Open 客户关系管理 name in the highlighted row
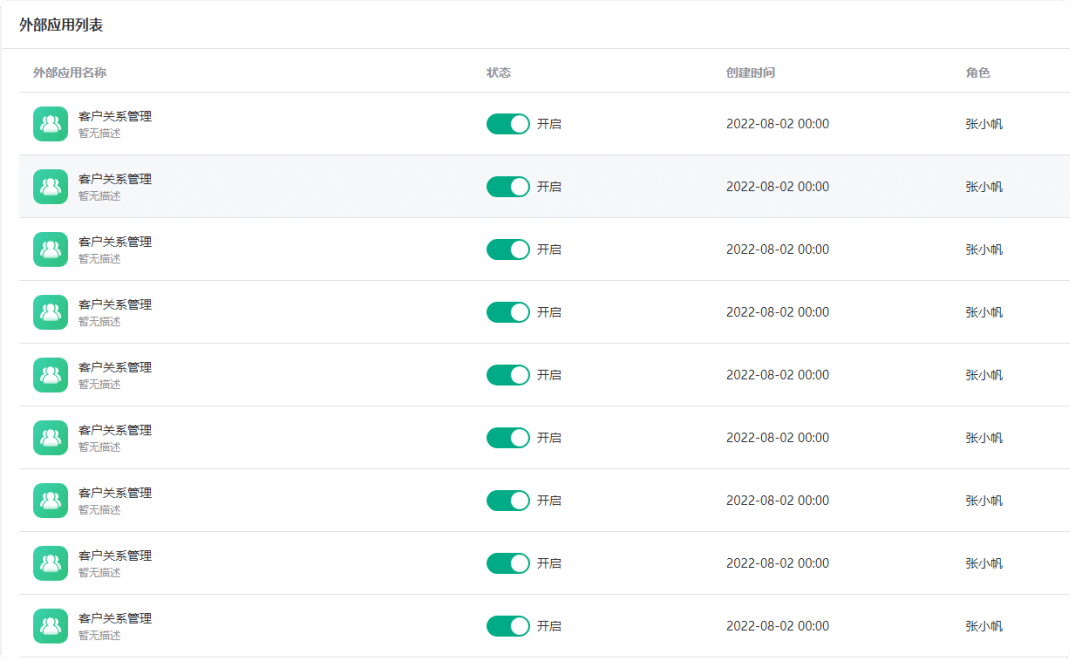1070x660 pixels. (115, 179)
